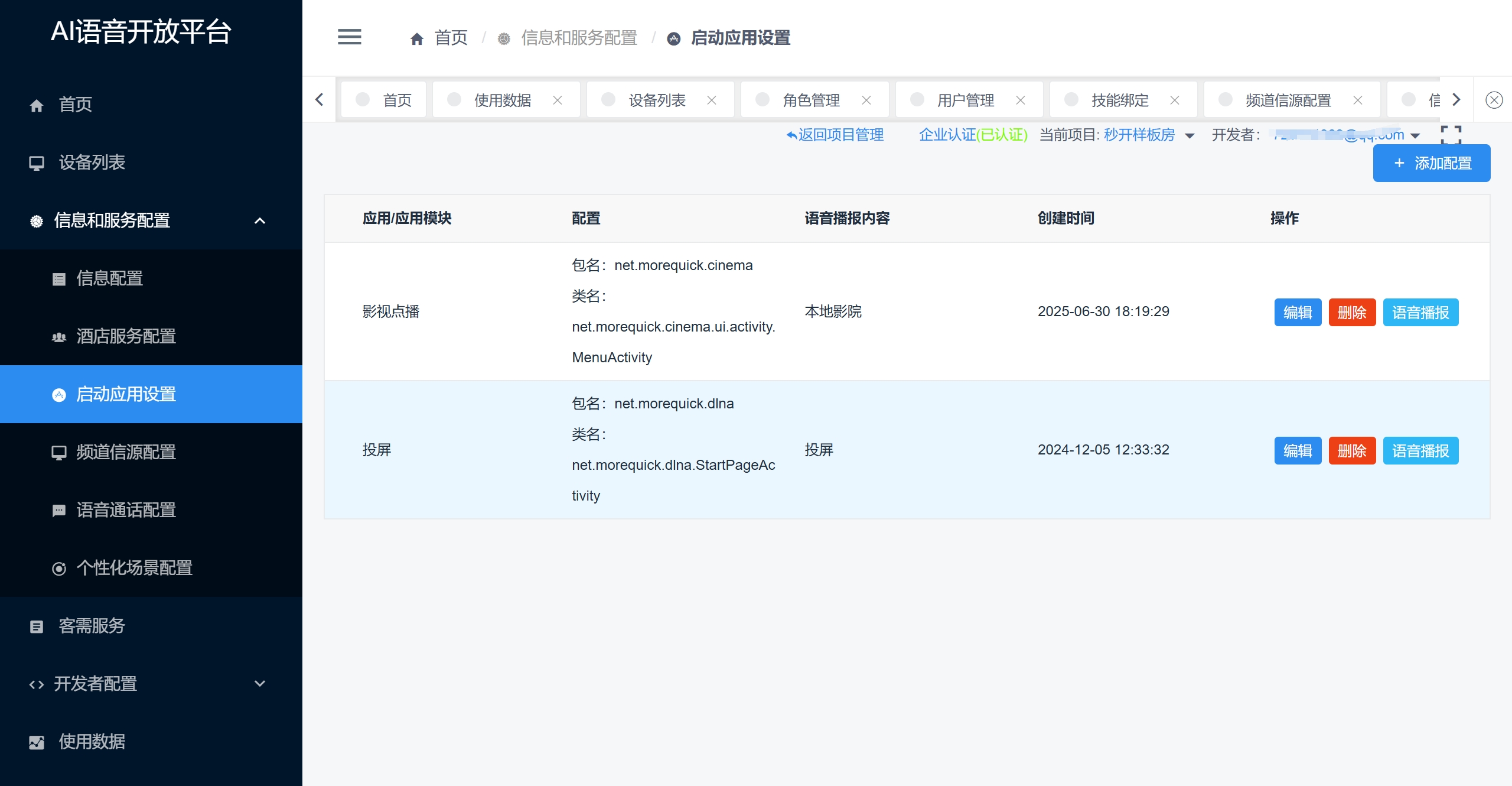Click the 添加配置 button
1512x786 pixels.
coord(1431,163)
